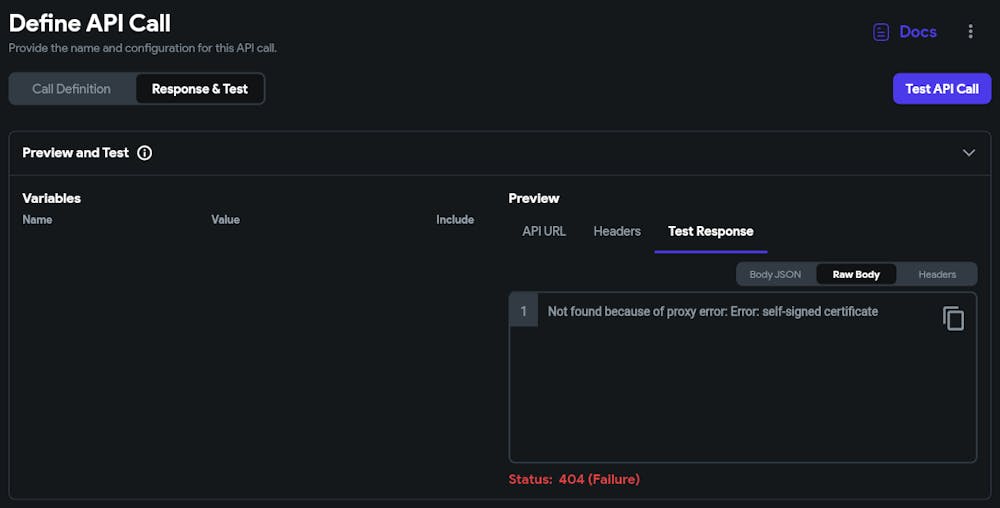Open the Docs link

pos(918,32)
